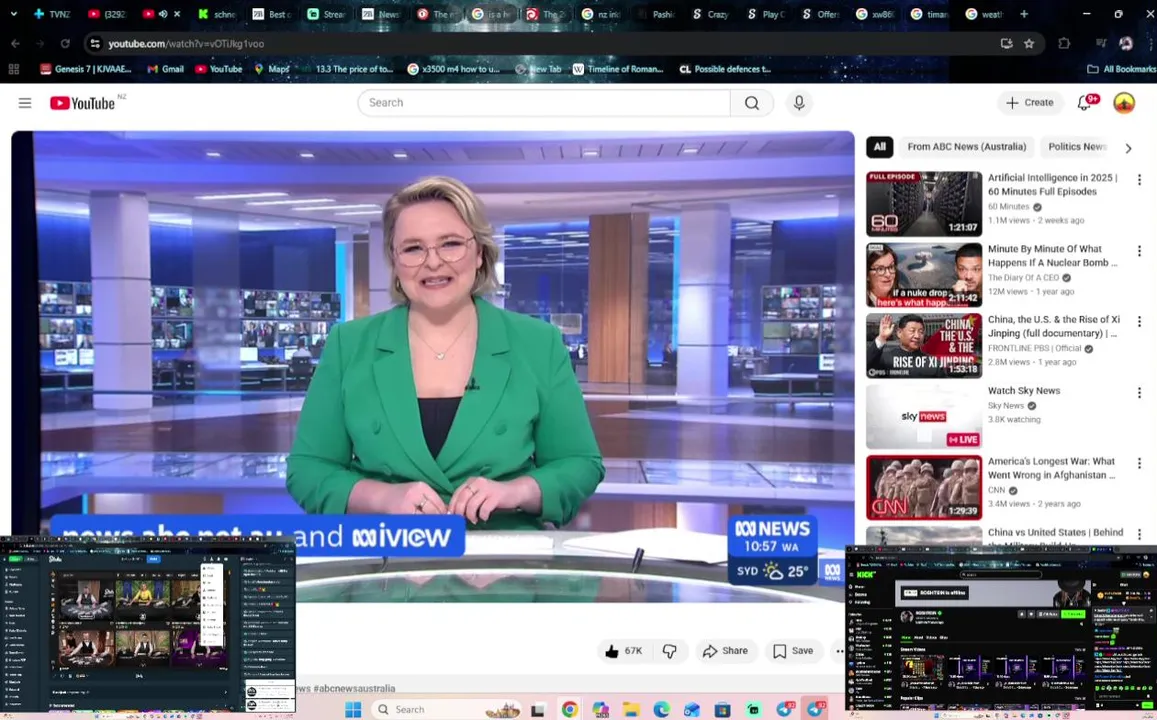
Task: Go back with Chrome back arrow
Action: click(x=15, y=44)
